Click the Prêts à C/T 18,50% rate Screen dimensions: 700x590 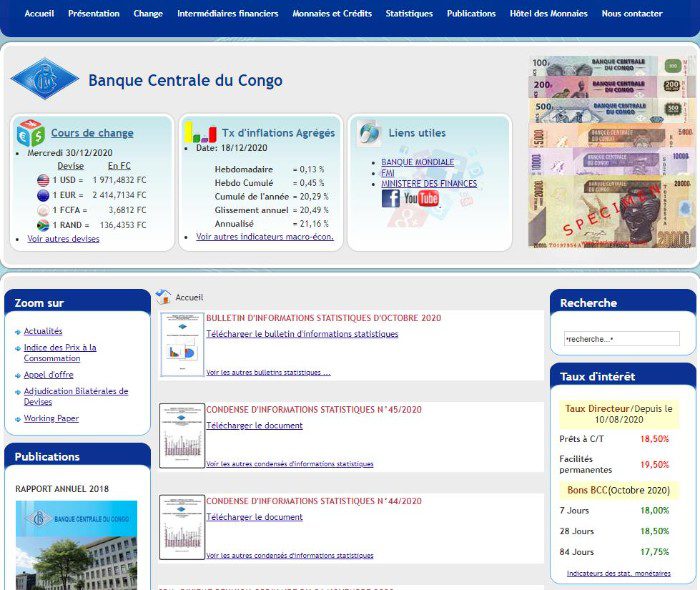click(654, 439)
